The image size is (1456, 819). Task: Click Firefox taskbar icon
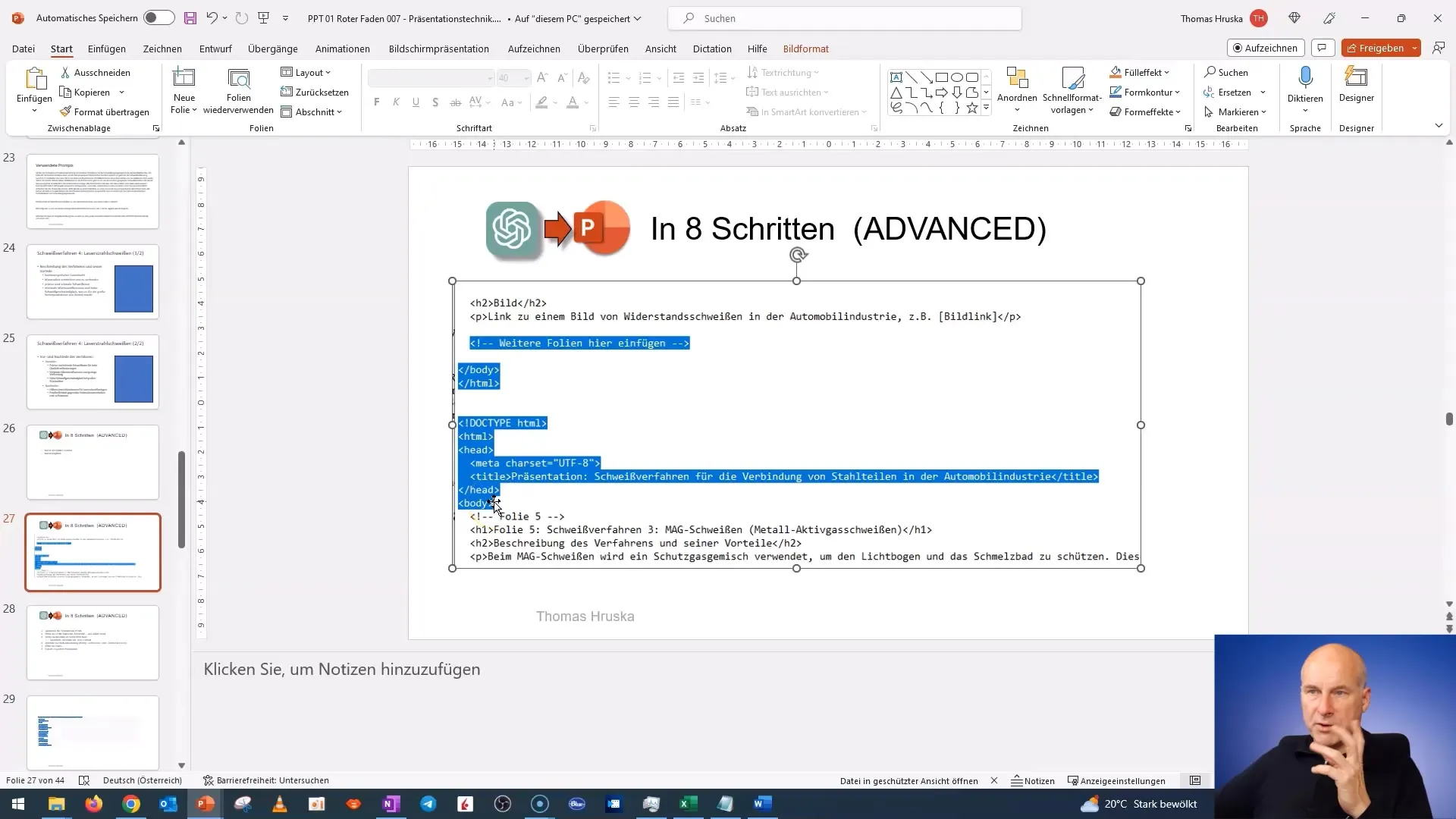tap(93, 803)
